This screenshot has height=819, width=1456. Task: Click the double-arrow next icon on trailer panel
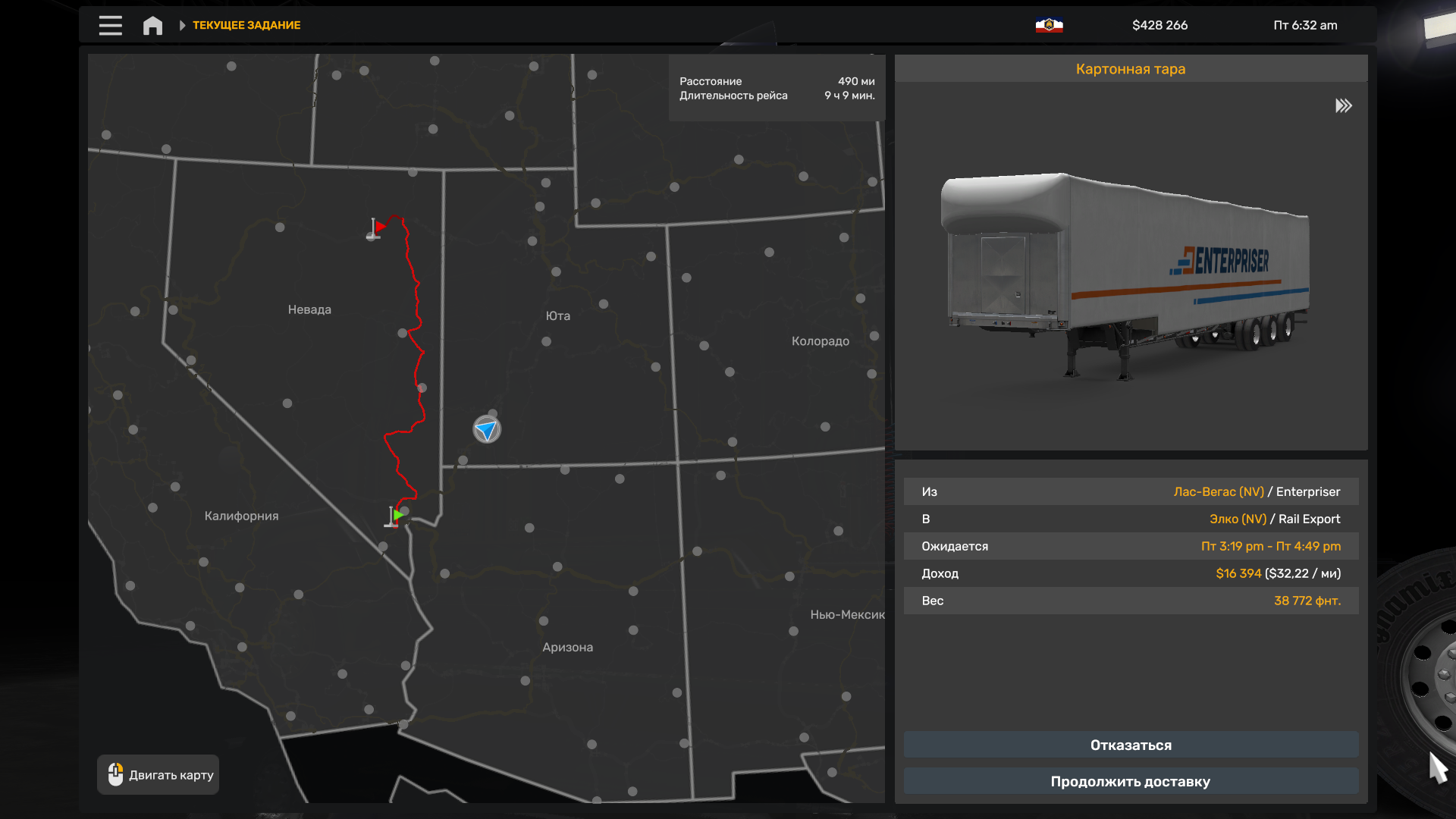pyautogui.click(x=1343, y=105)
